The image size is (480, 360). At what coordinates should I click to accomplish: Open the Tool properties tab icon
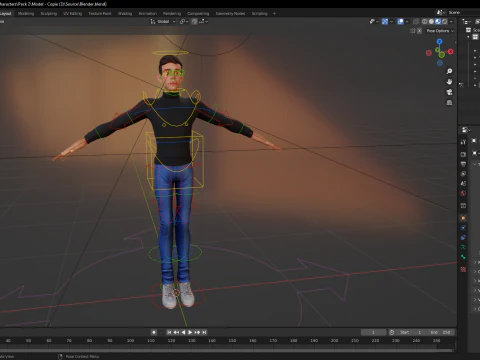(x=463, y=142)
